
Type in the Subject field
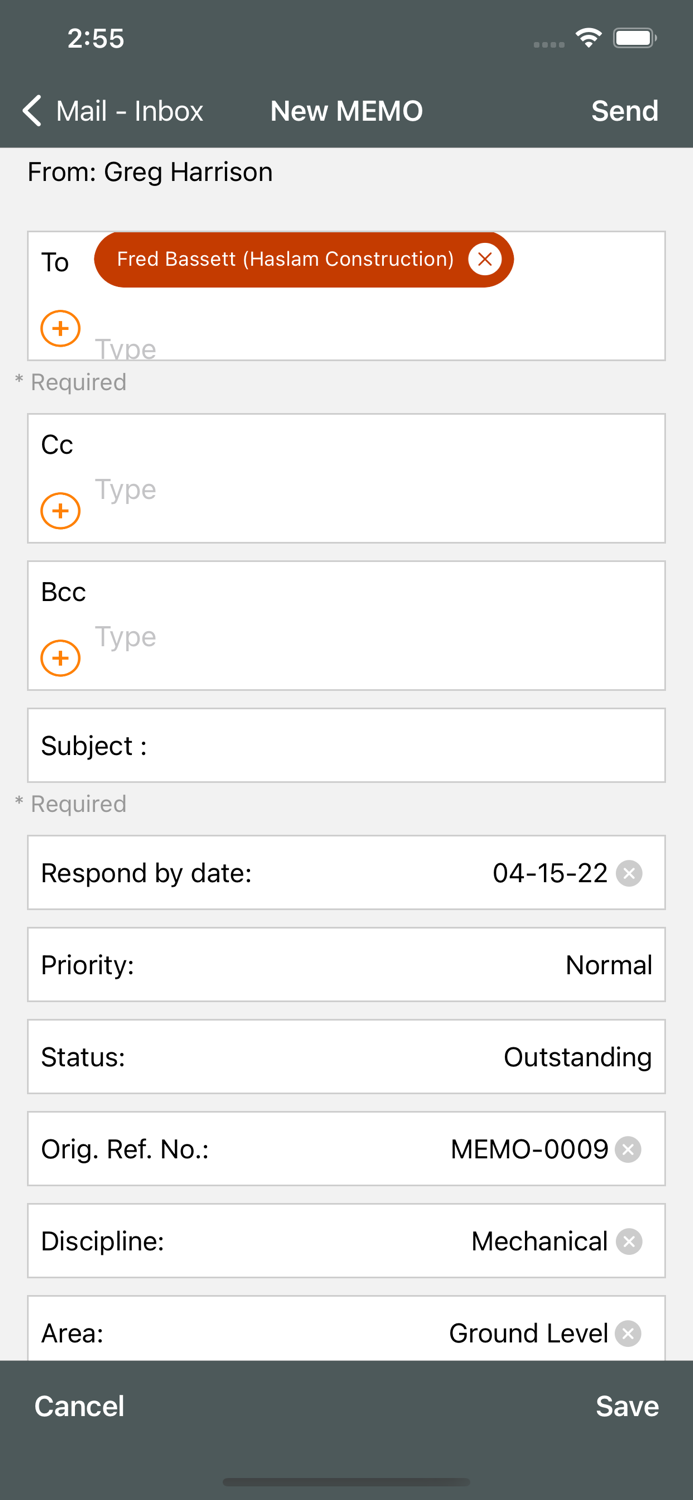400,746
